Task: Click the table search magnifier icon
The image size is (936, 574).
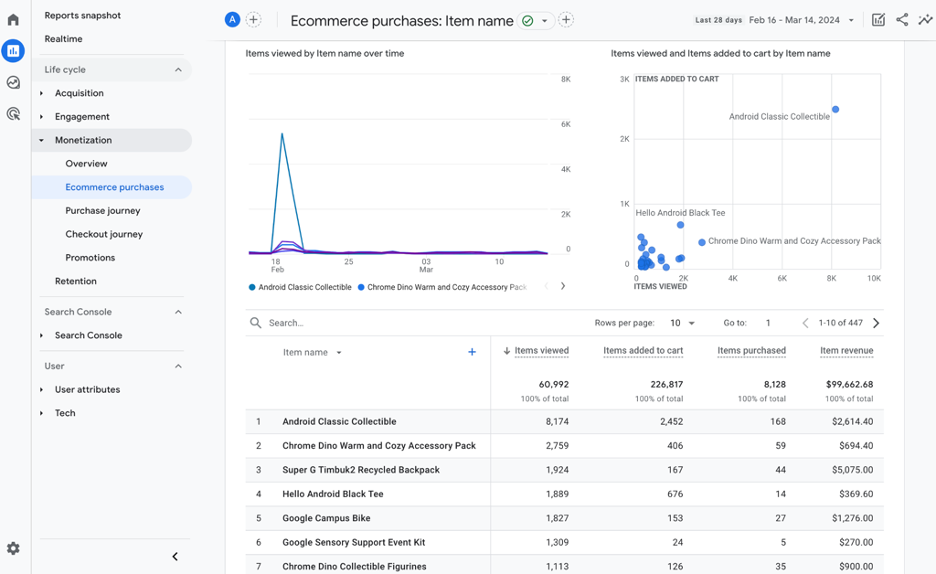Action: point(255,323)
